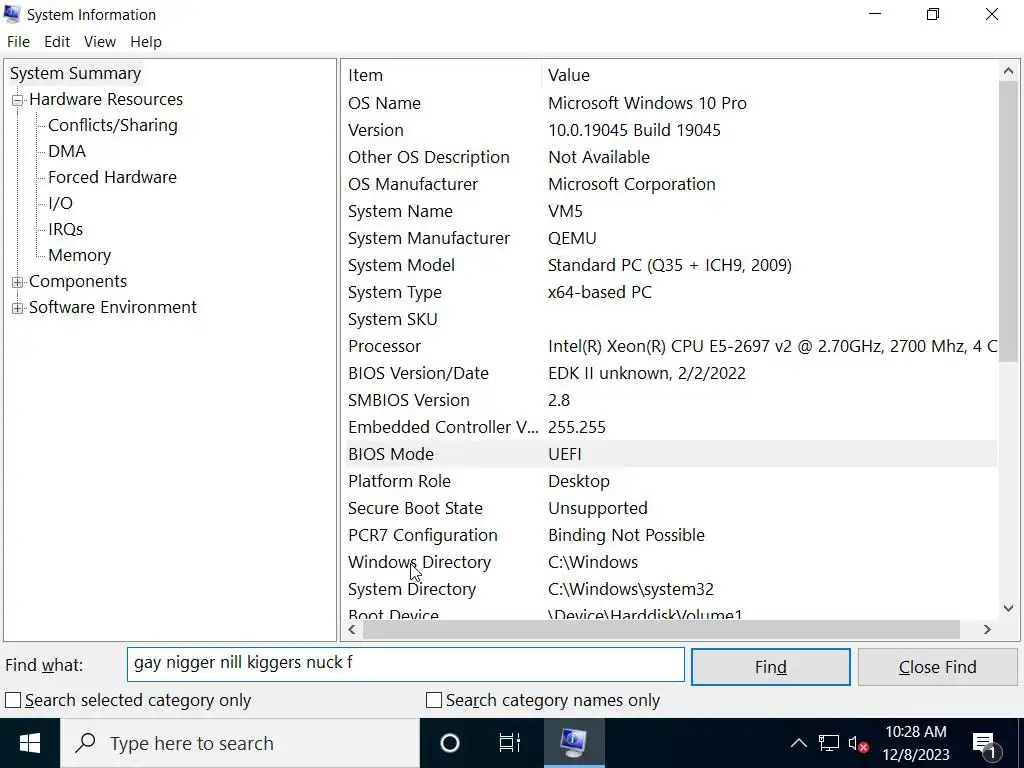Select System Summary in the tree

pyautogui.click(x=75, y=73)
